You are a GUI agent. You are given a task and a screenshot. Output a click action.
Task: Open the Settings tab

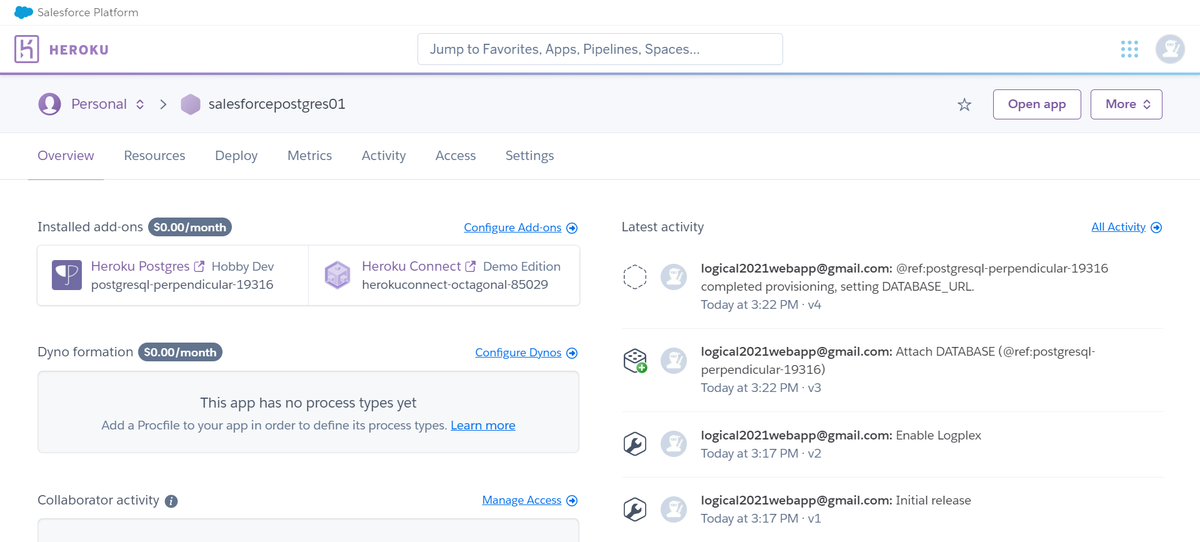click(x=529, y=156)
